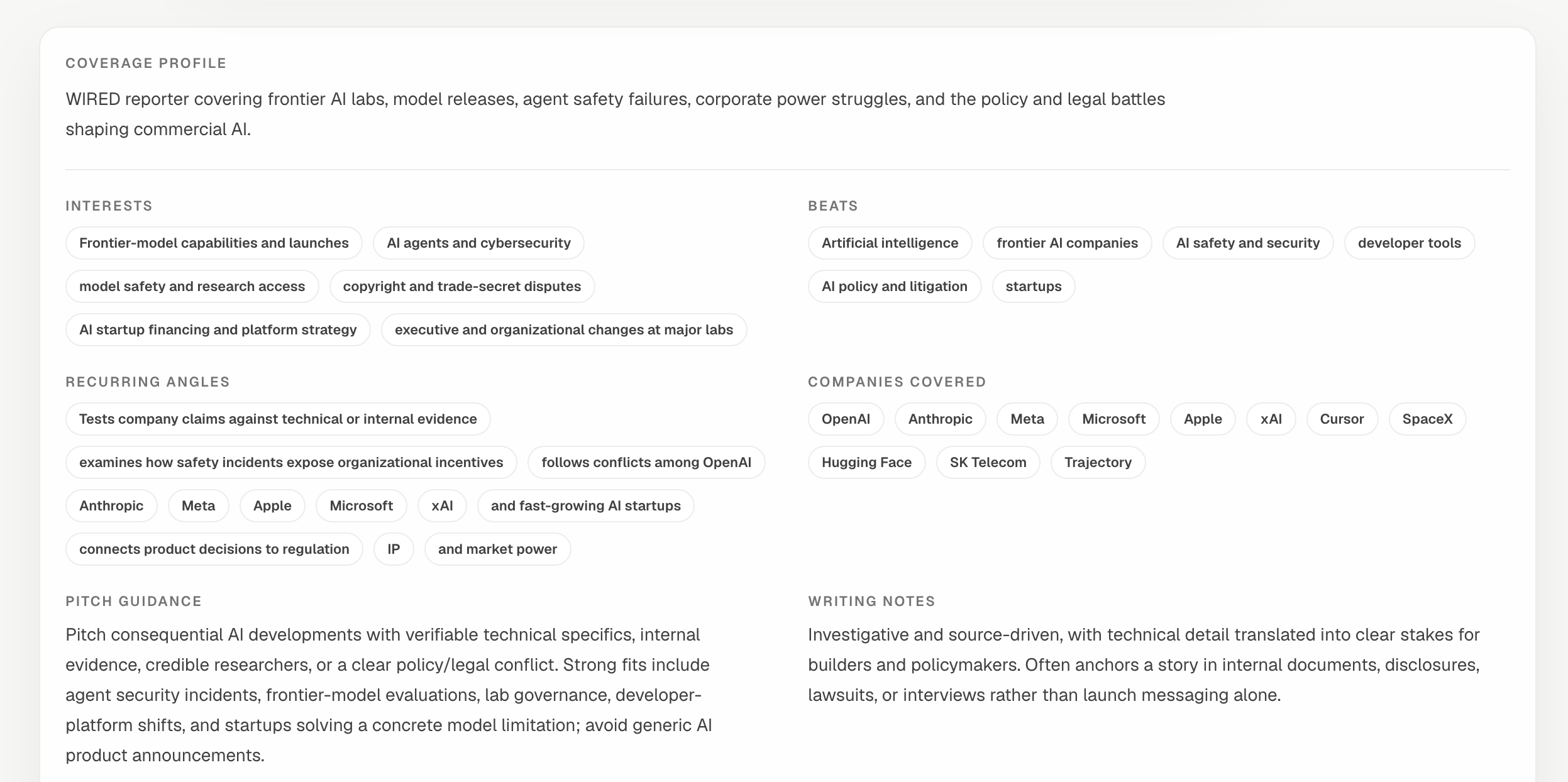
Task: Select 'and market power' angle tag
Action: [x=497, y=549]
